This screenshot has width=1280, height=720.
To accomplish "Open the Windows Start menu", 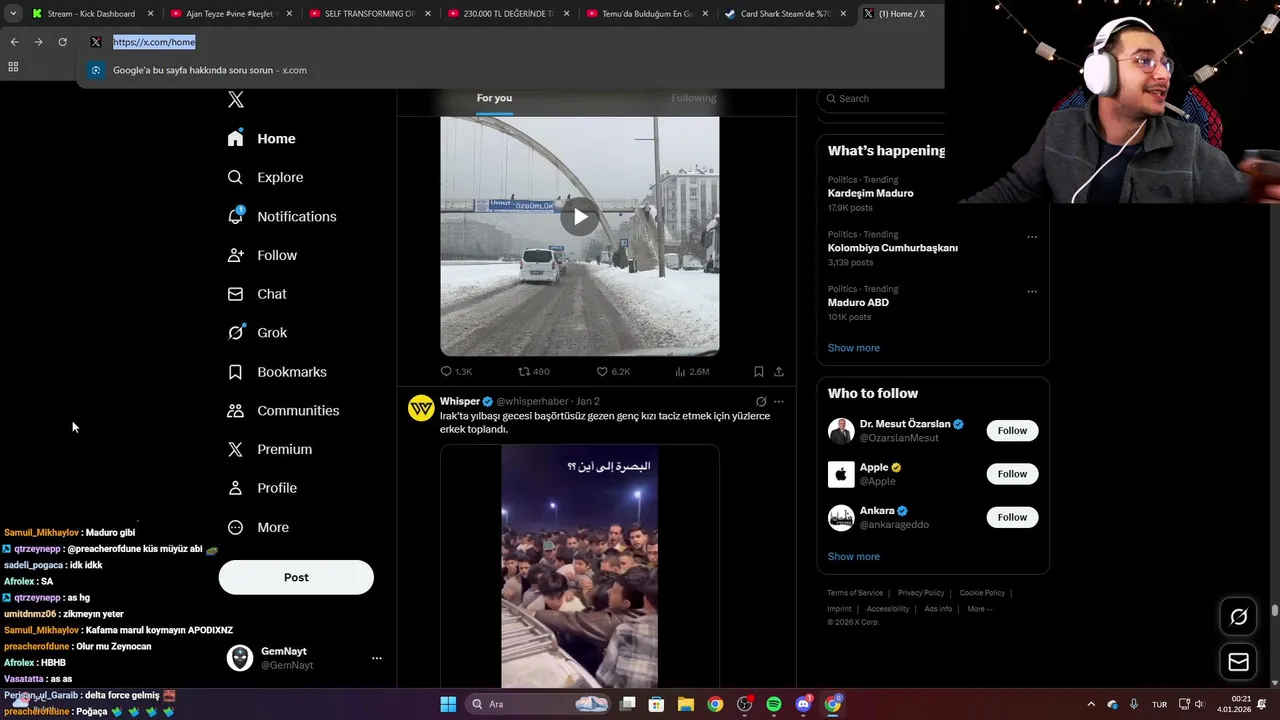I will tap(448, 704).
